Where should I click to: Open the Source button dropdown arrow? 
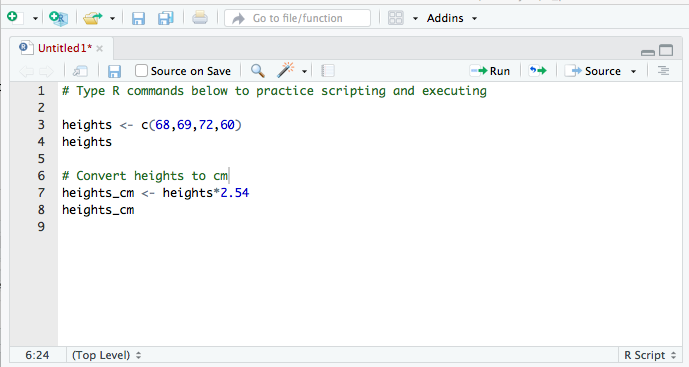pos(633,71)
